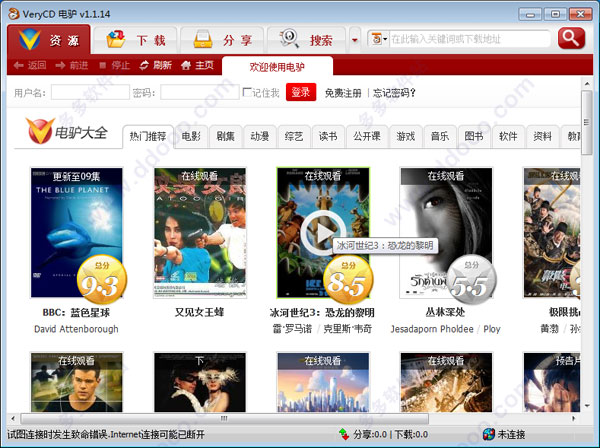
Task: Select the 音乐 category tab
Action: [x=440, y=136]
